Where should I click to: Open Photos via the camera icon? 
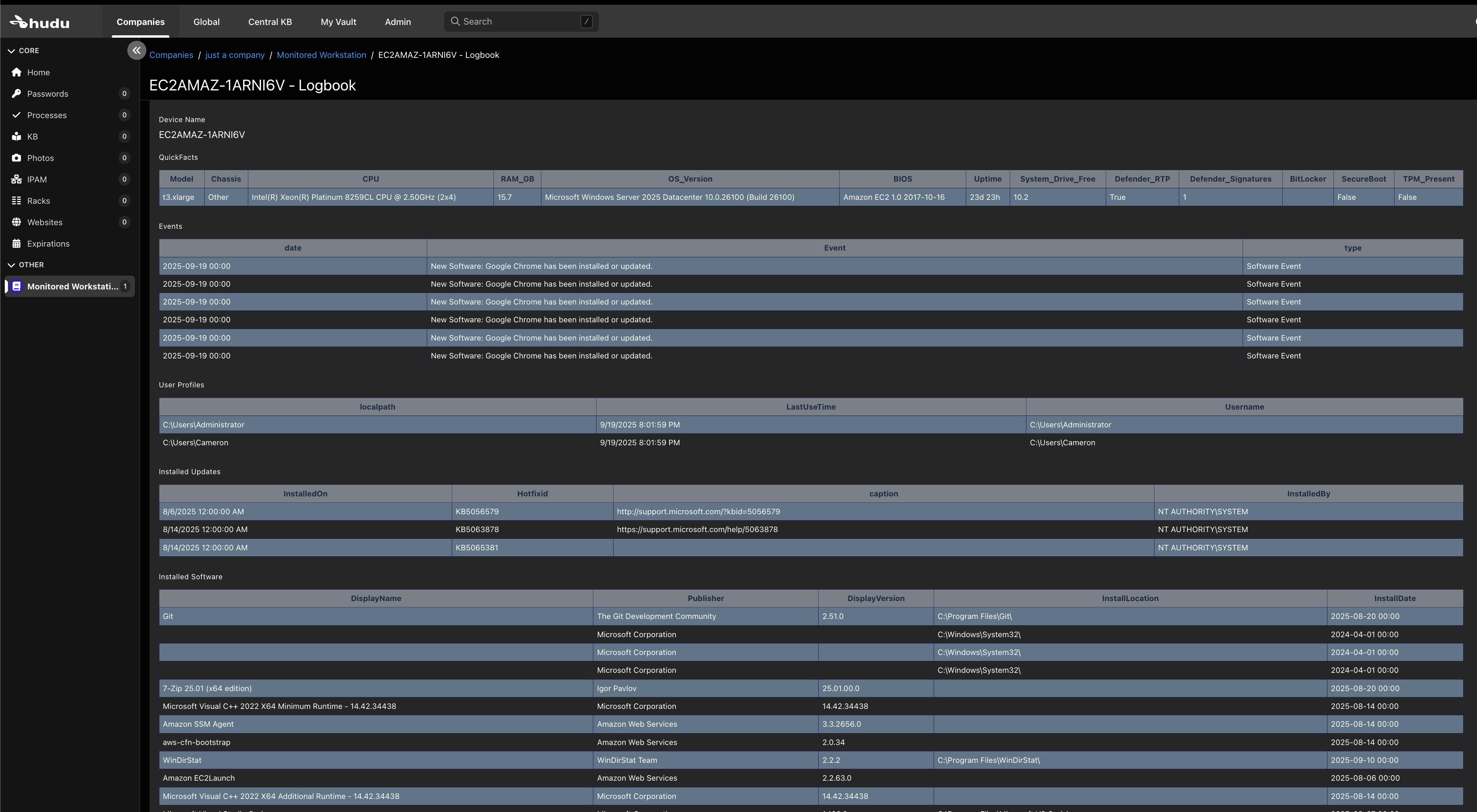(17, 157)
